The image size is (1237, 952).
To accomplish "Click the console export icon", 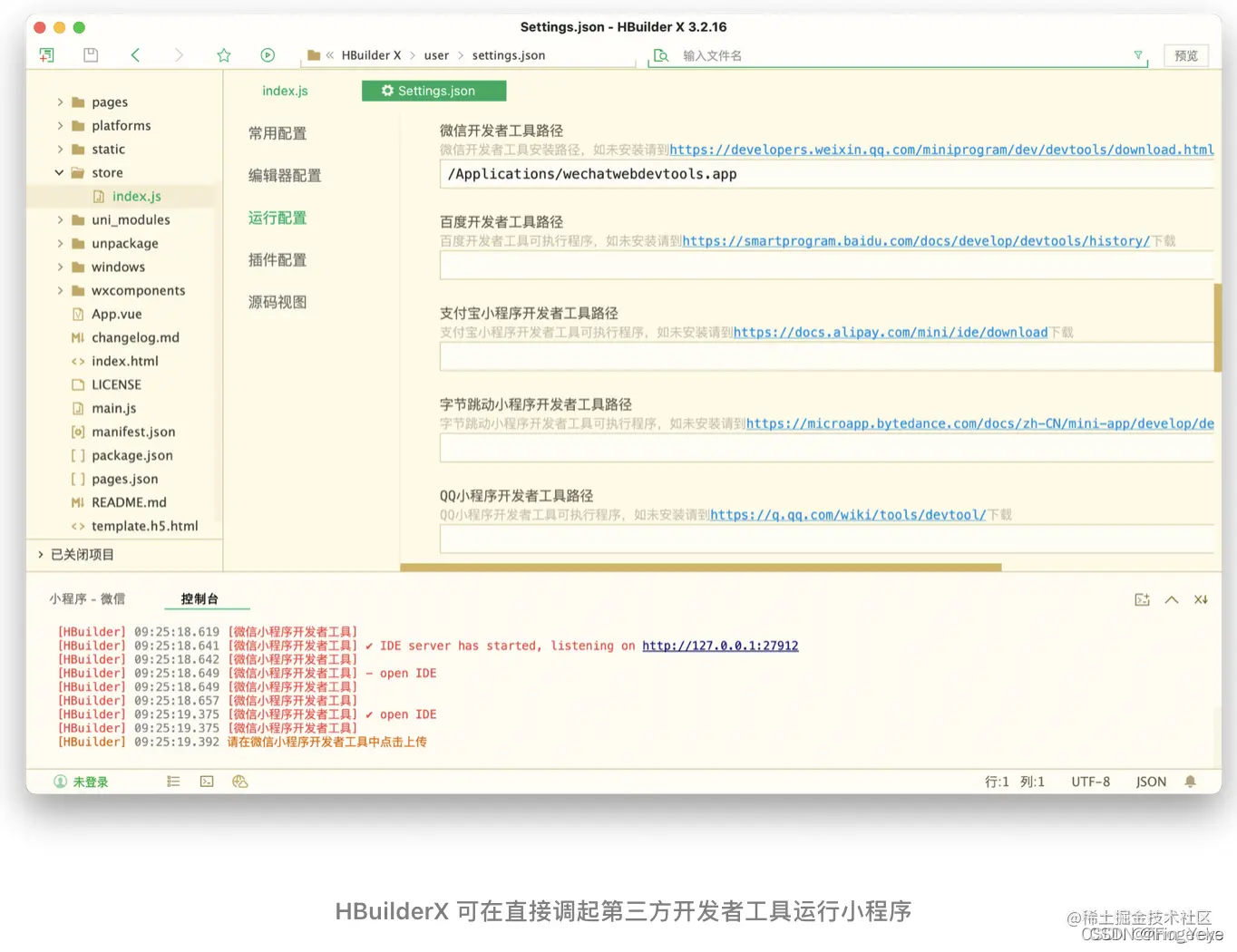I will click(1142, 600).
